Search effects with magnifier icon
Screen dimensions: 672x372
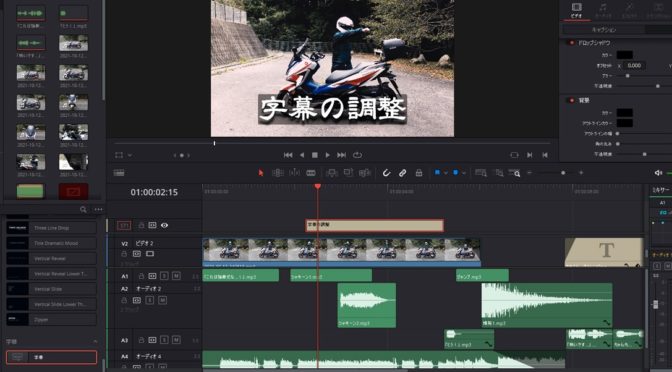[83, 210]
